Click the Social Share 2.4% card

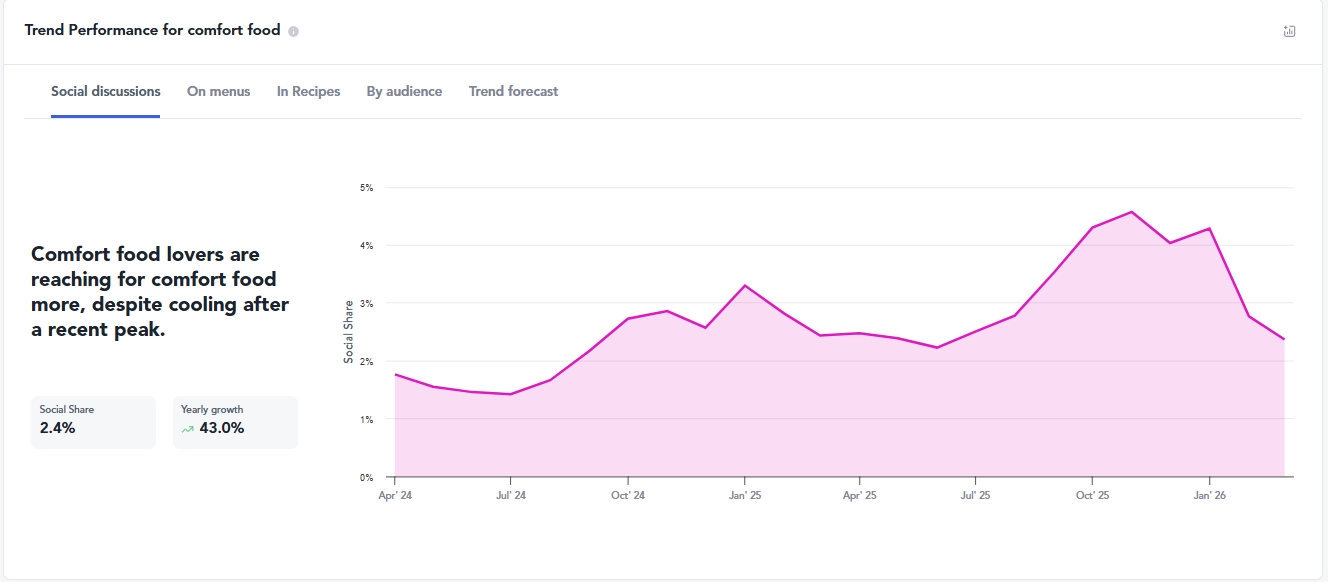click(x=93, y=422)
